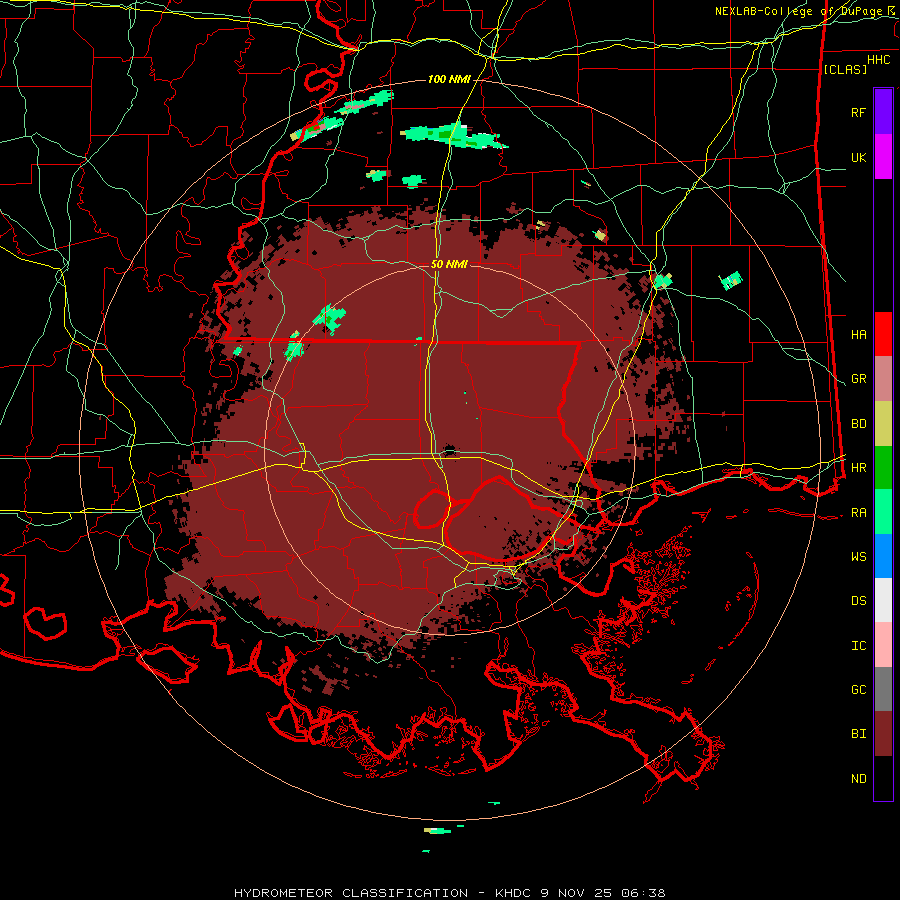Click the HA legend label
The image size is (900, 900).
pos(858,334)
